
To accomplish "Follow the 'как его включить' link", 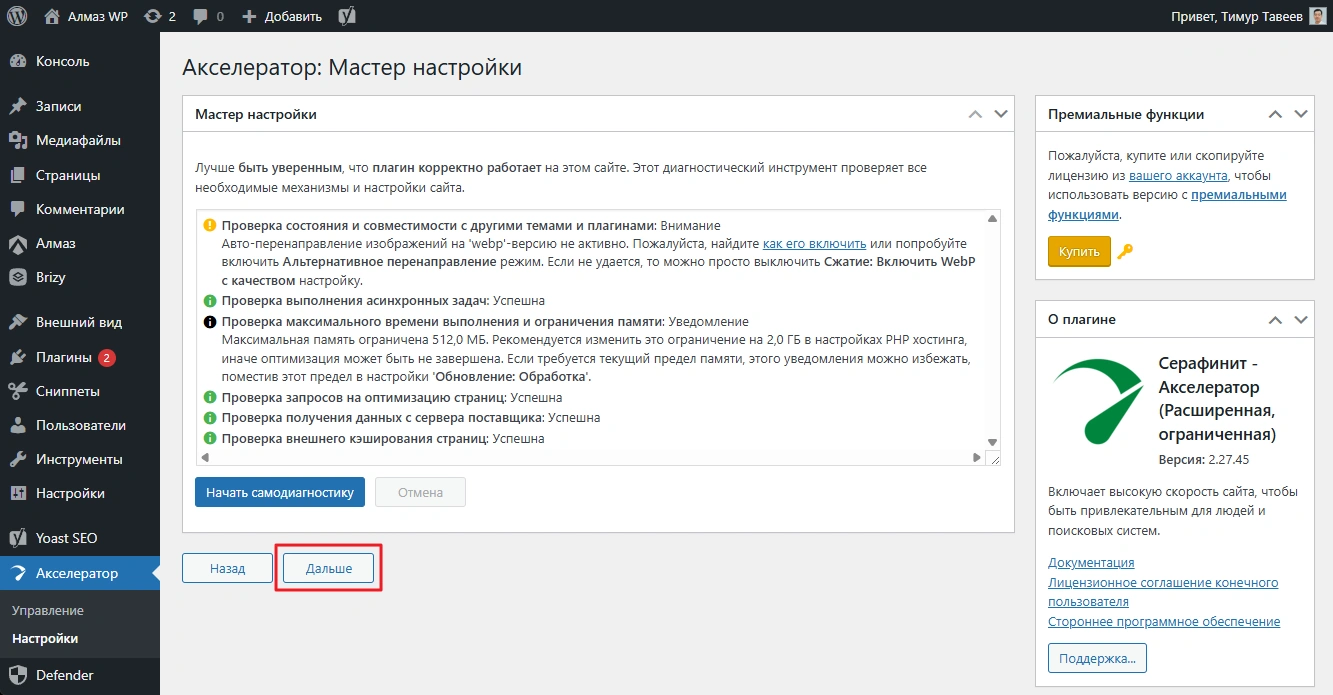I will coord(814,244).
